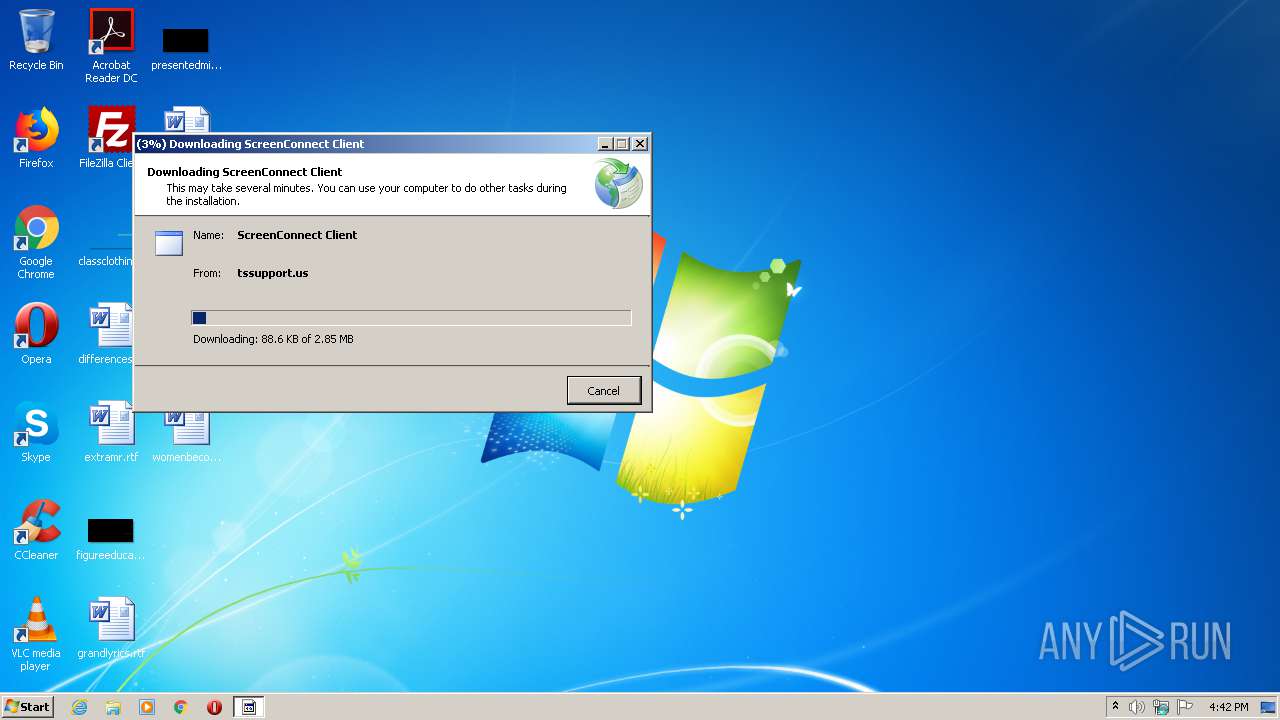Open the Action Center flag icon
Viewport: 1280px width, 720px height.
pos(1185,707)
